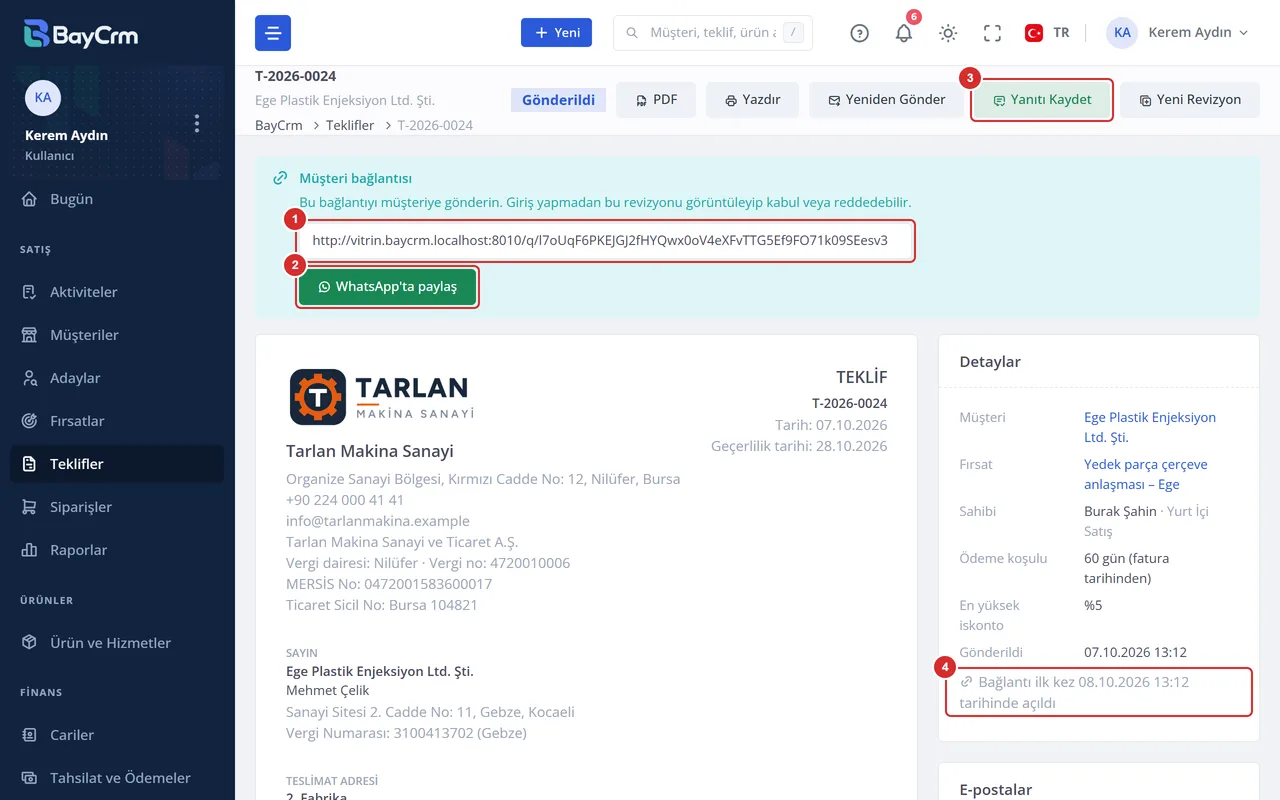Select Fırsatlar in sidebar
The height and width of the screenshot is (800, 1280).
point(117,421)
